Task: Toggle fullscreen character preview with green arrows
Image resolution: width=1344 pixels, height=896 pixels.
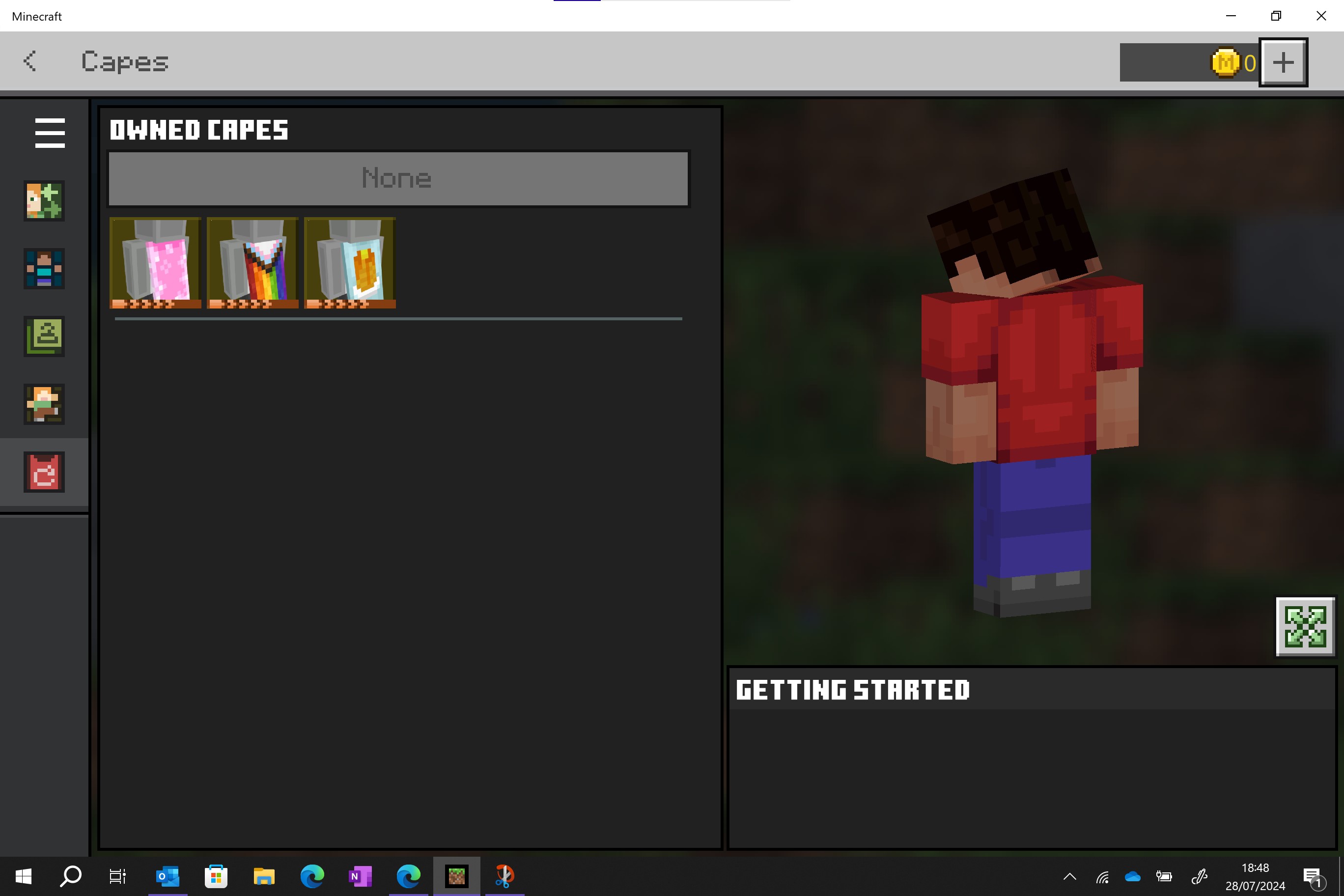Action: point(1305,626)
